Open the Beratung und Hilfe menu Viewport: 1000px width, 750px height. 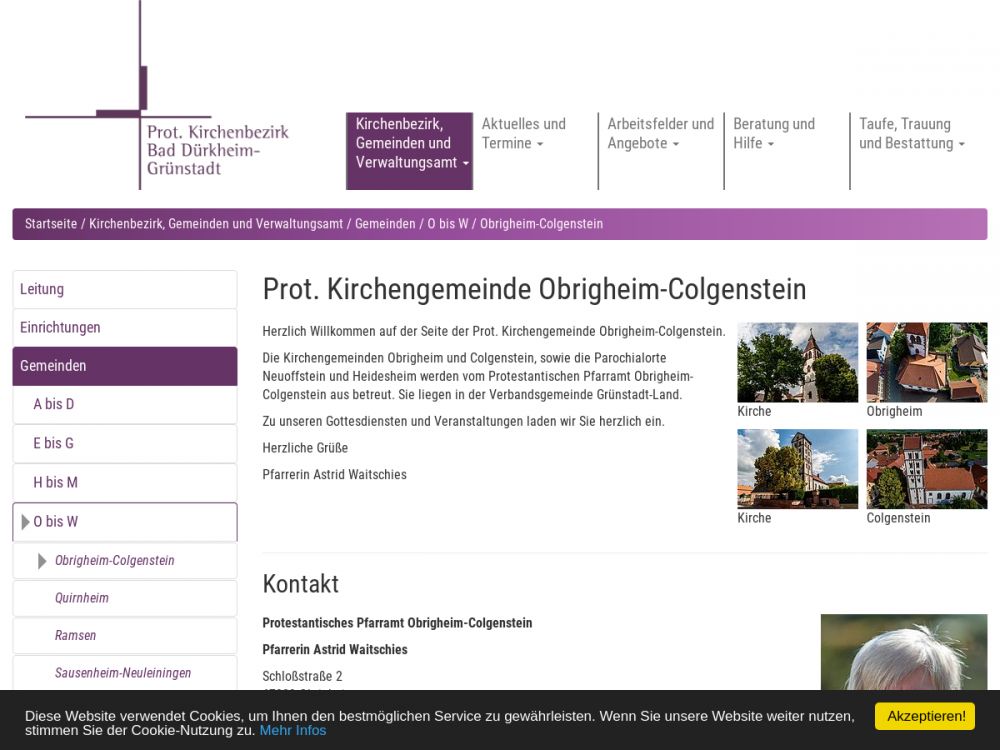click(x=774, y=134)
